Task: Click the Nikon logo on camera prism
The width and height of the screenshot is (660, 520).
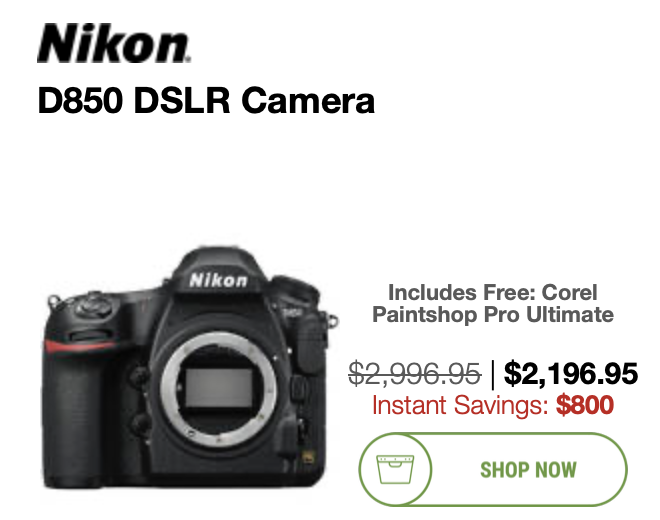Action: pos(218,280)
